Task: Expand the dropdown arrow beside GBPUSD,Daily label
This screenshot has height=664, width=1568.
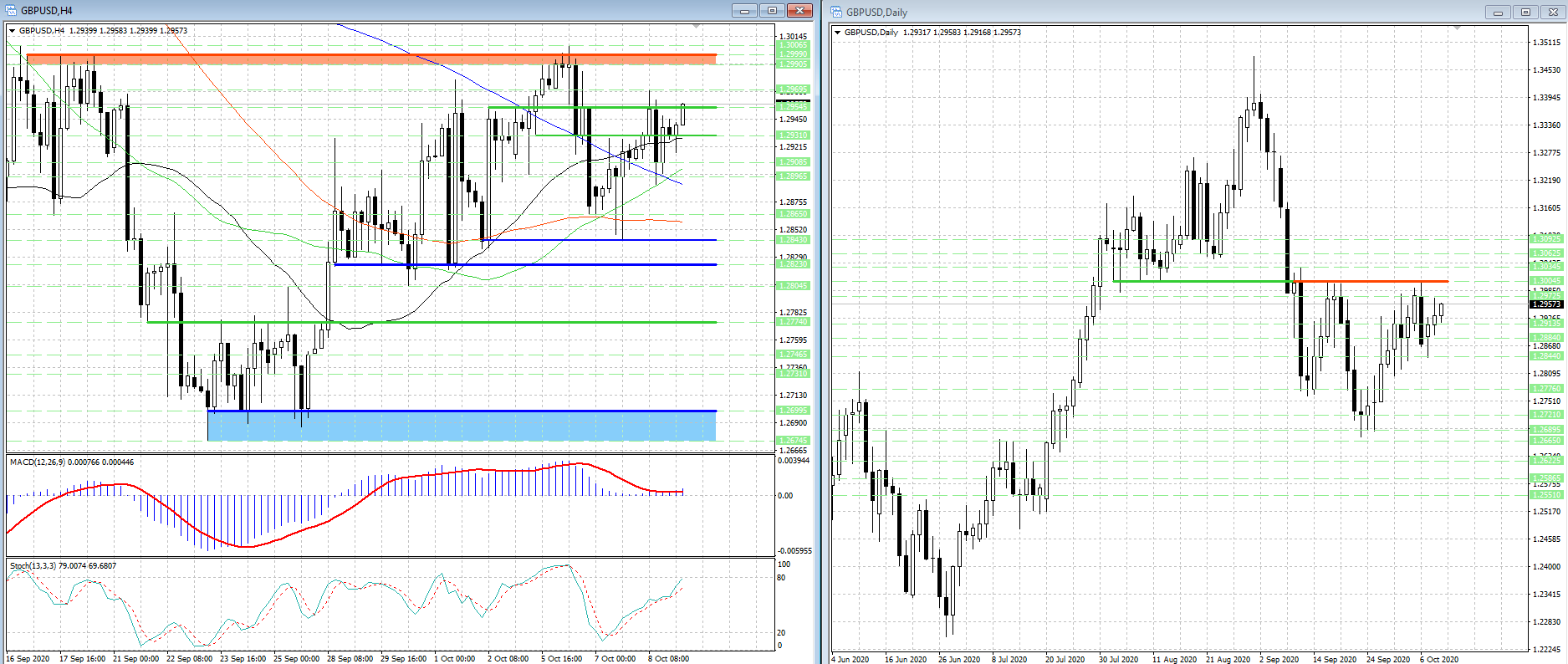Action: coord(838,33)
